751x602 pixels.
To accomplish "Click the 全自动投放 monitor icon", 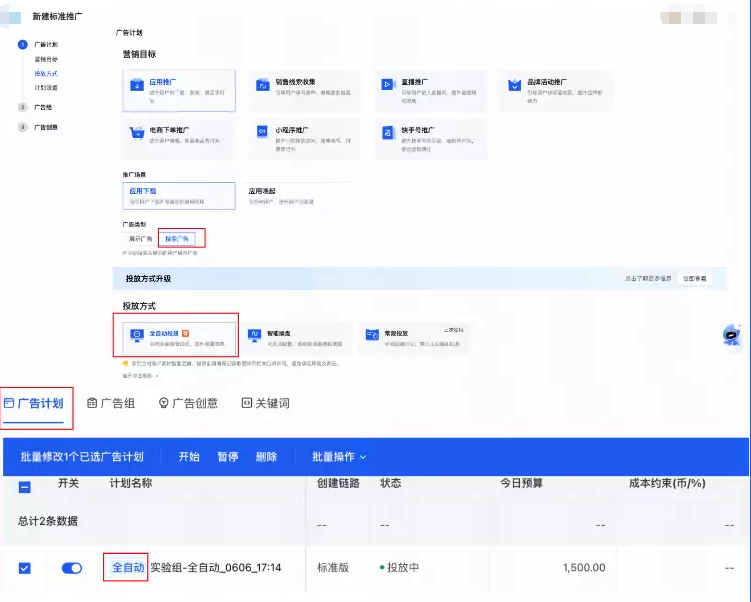I will click(137, 335).
